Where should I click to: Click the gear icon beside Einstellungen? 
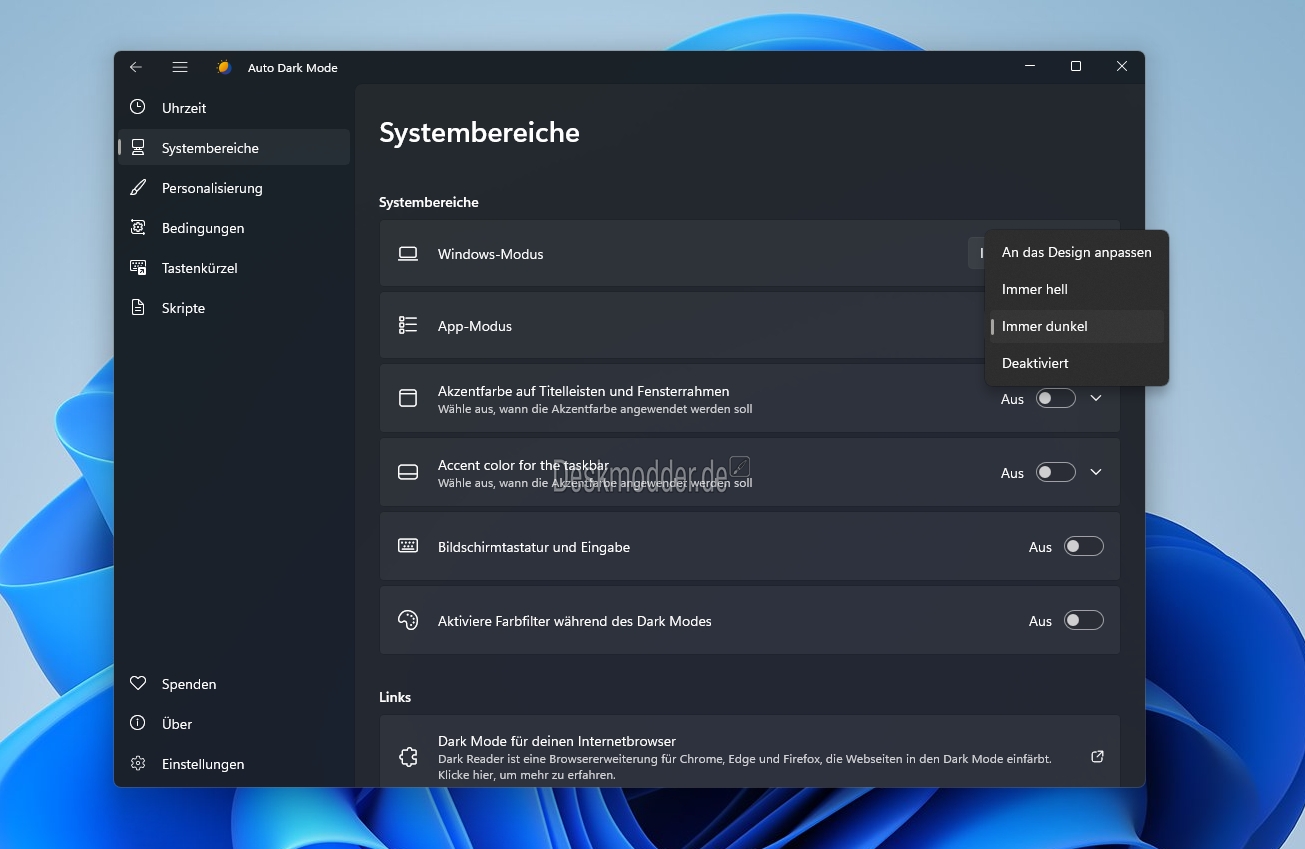pyautogui.click(x=138, y=763)
